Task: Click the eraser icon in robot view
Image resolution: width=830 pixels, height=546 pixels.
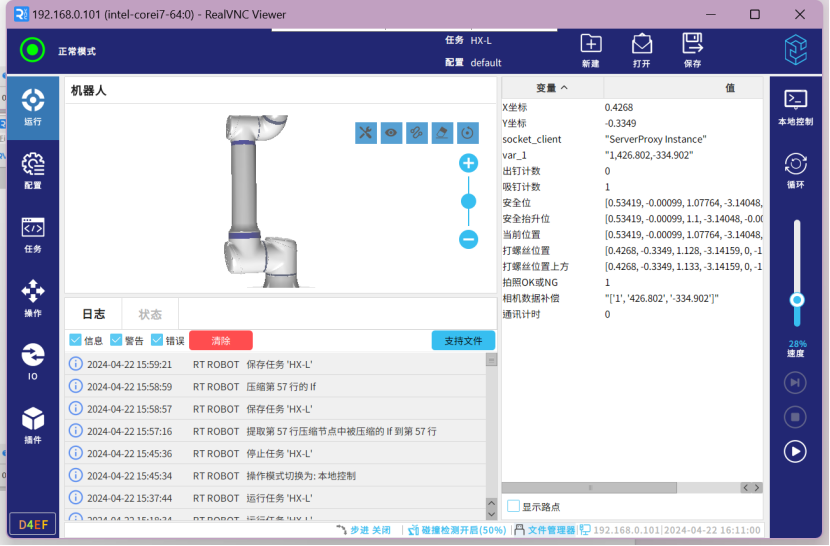Action: (442, 133)
